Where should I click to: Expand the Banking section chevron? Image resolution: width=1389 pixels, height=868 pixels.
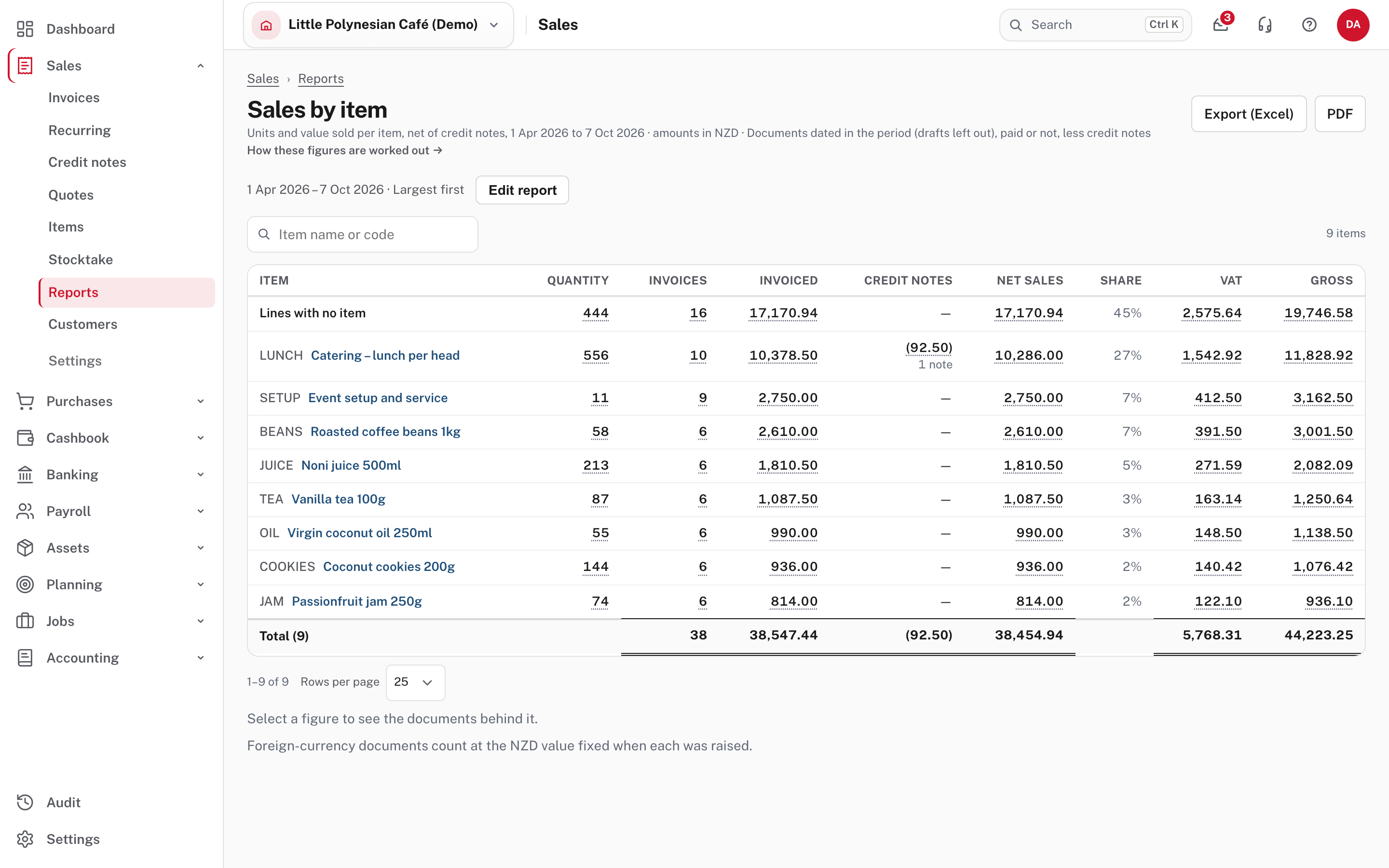(201, 475)
